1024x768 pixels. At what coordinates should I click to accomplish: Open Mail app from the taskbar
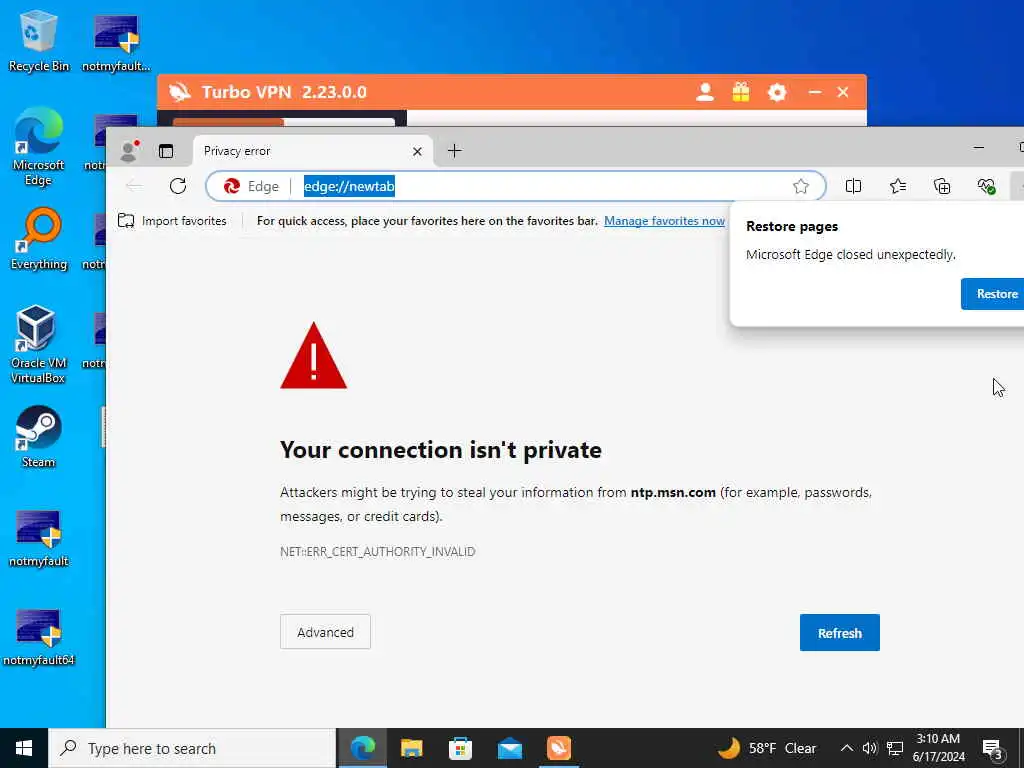point(509,748)
